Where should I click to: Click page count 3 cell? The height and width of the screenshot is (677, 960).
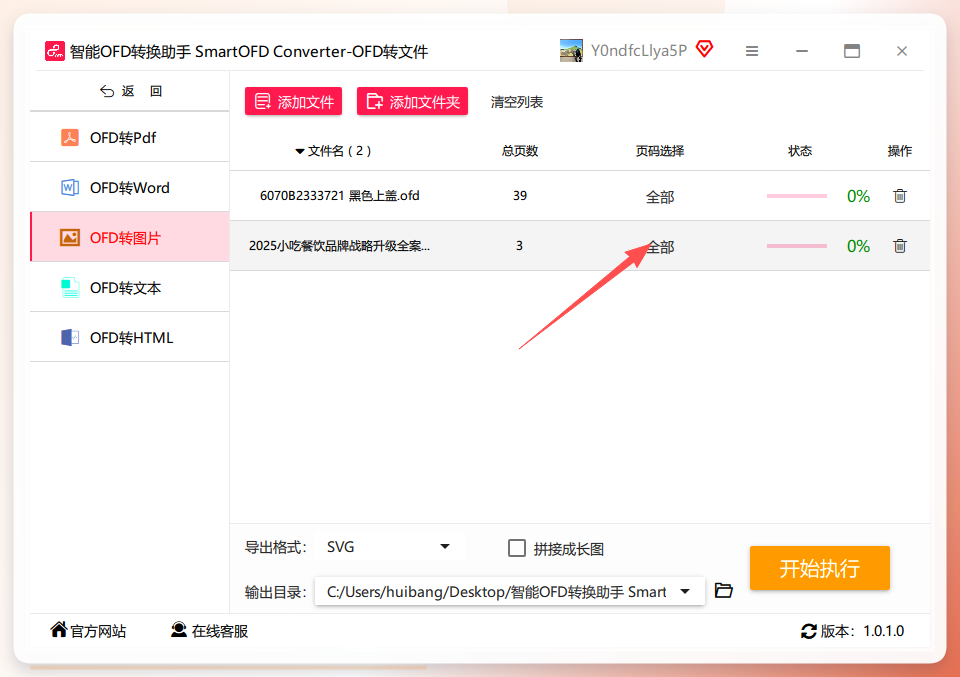[x=519, y=246]
